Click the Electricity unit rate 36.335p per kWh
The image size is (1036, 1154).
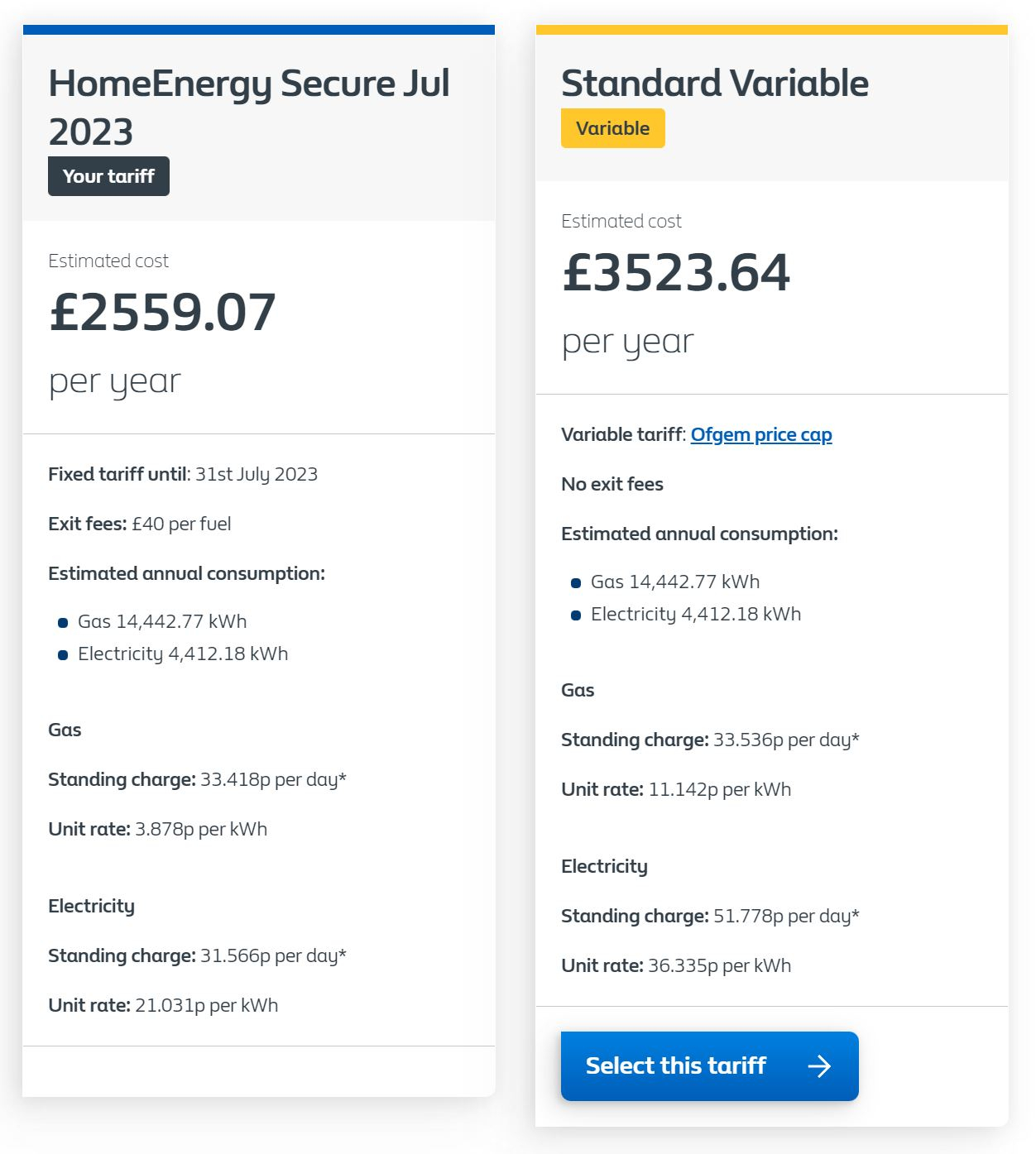[676, 965]
